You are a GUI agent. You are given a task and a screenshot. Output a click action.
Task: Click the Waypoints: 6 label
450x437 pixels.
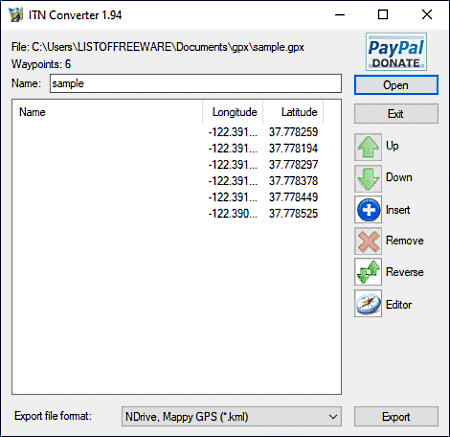tap(41, 64)
